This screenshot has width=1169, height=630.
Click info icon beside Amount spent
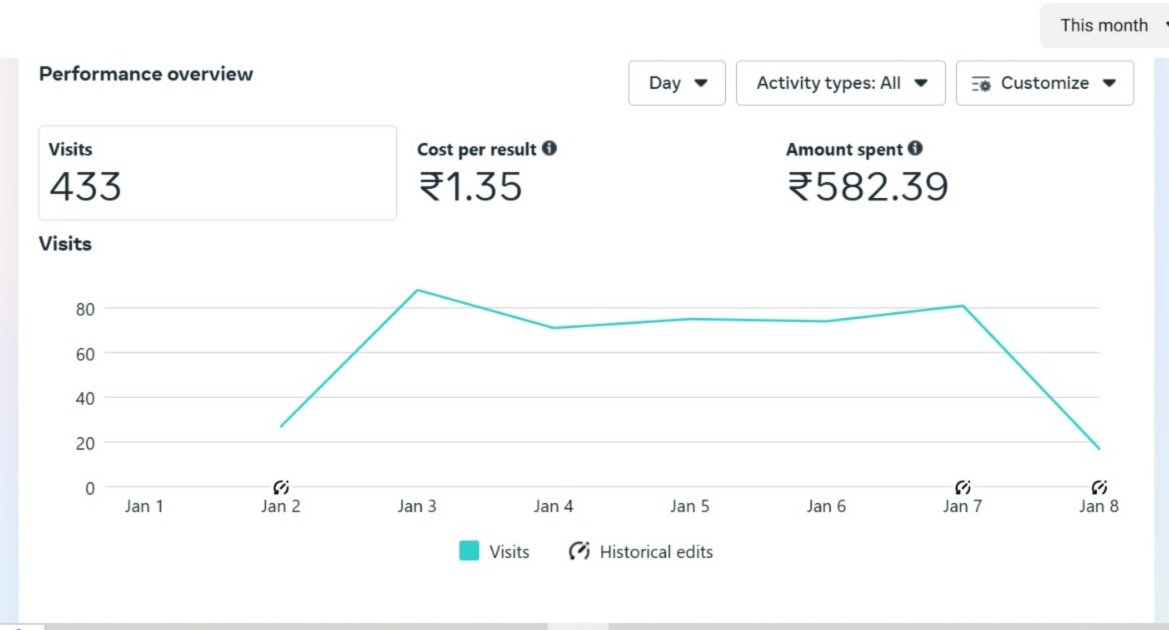point(915,148)
